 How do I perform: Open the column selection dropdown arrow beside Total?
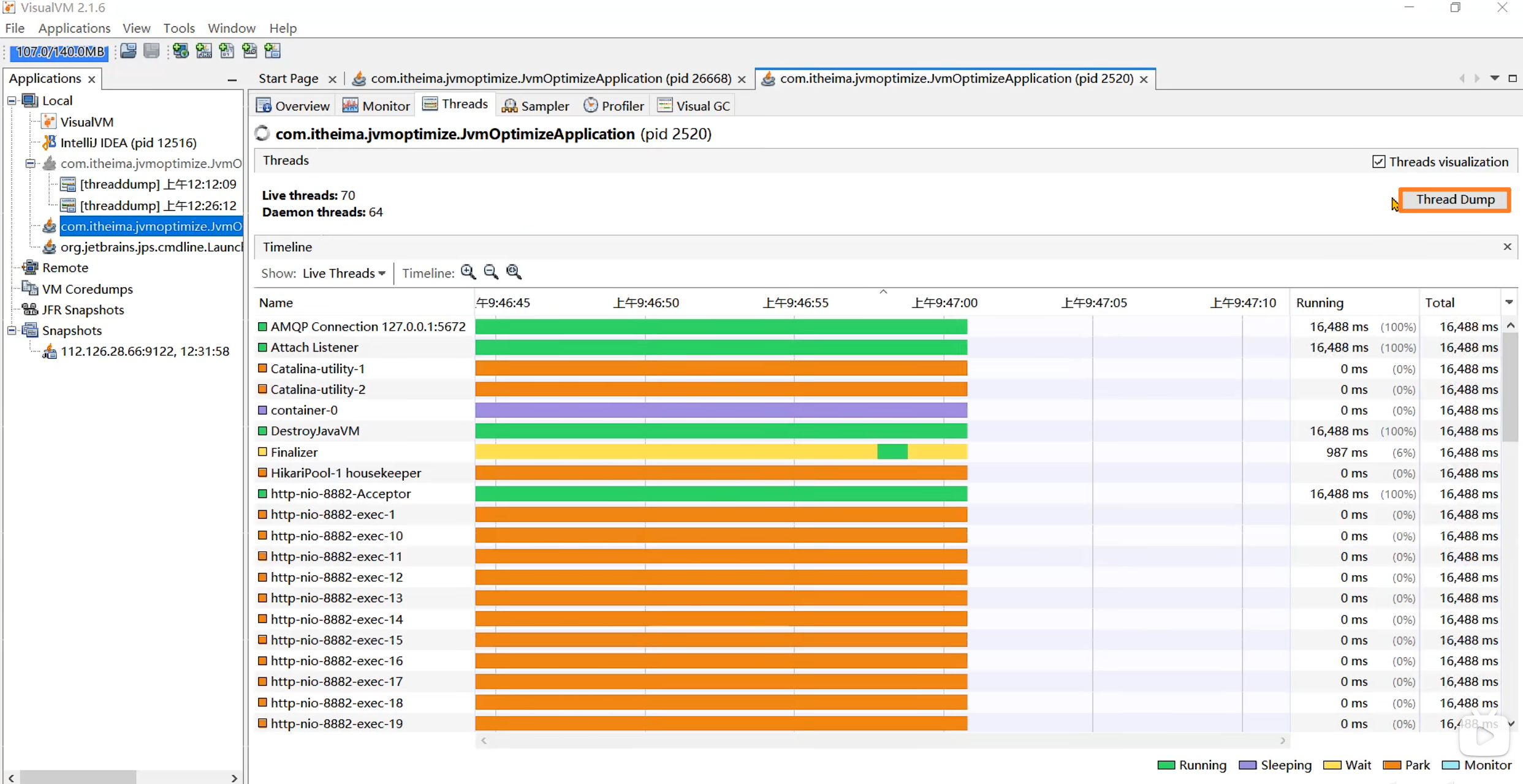point(1509,303)
